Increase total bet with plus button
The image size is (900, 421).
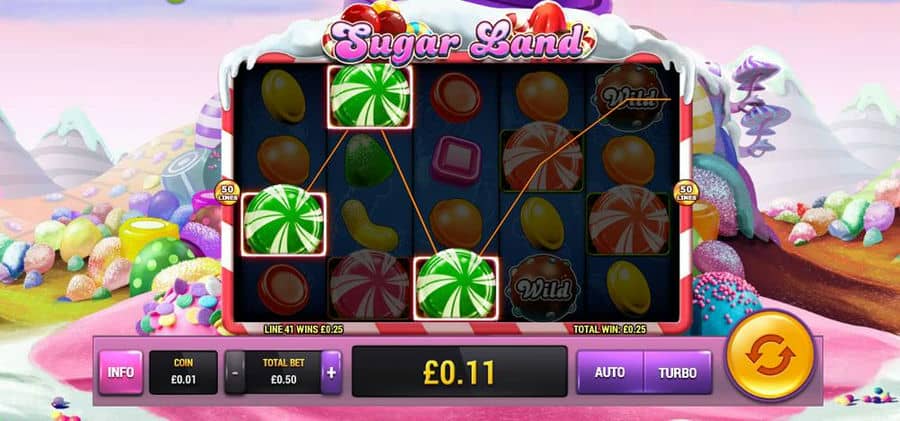(331, 372)
